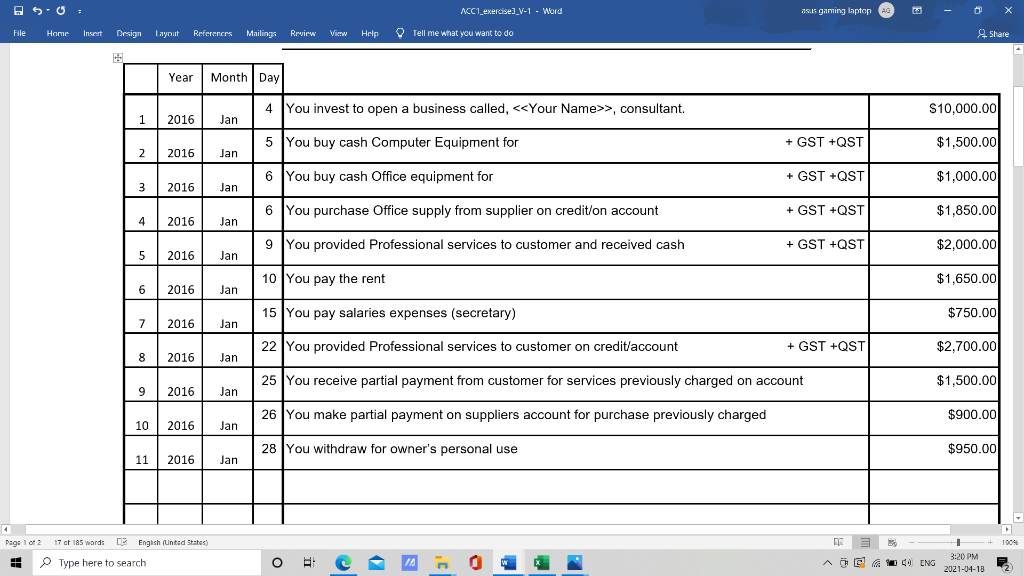Click the Save icon on Quick Access Toolbar
The image size is (1024, 576).
pos(19,10)
